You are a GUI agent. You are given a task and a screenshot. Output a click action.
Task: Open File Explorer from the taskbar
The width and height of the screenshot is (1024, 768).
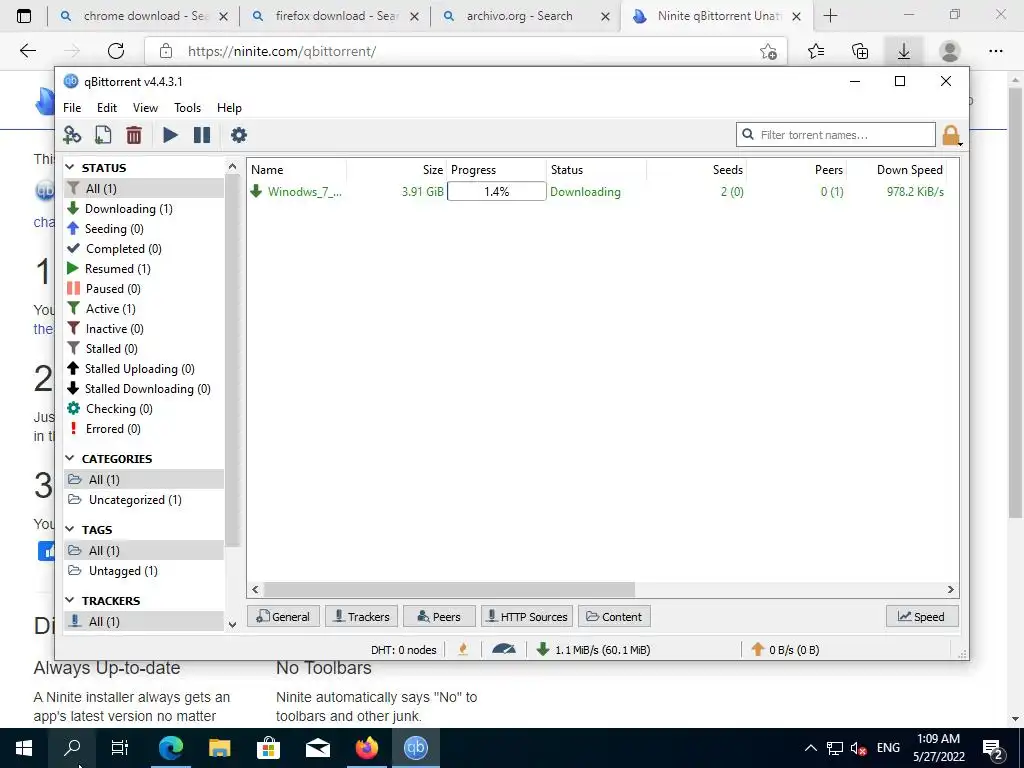tap(219, 748)
